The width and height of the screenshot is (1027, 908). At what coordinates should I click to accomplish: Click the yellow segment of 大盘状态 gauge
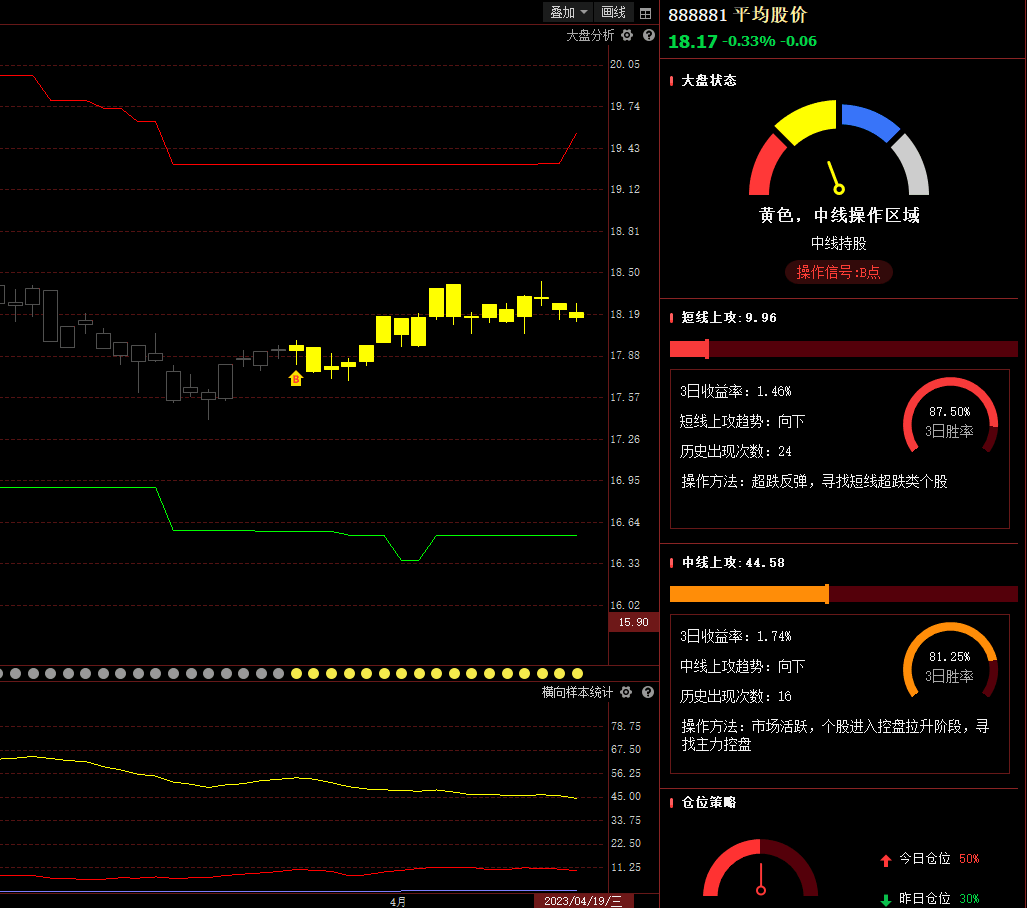pos(807,121)
